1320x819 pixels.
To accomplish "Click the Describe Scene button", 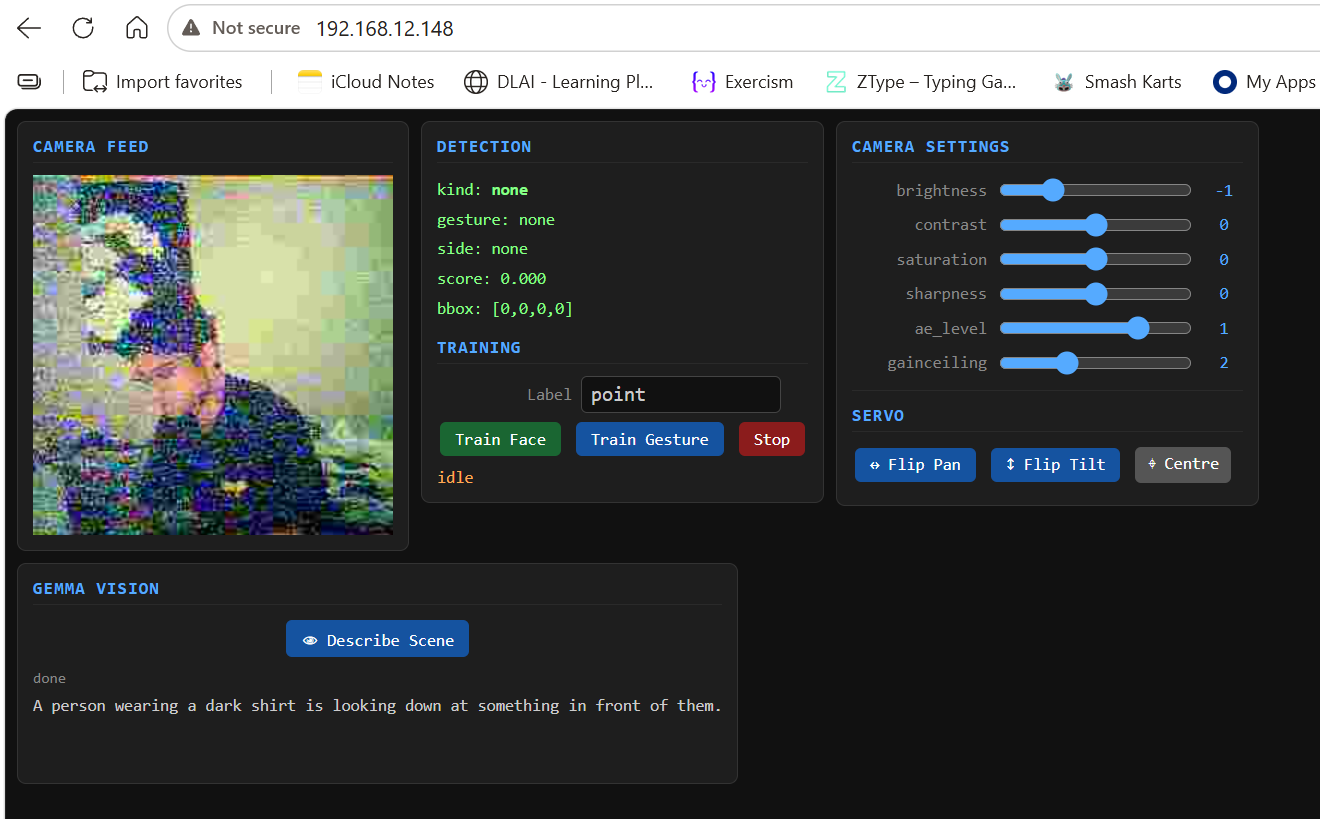I will [x=378, y=640].
